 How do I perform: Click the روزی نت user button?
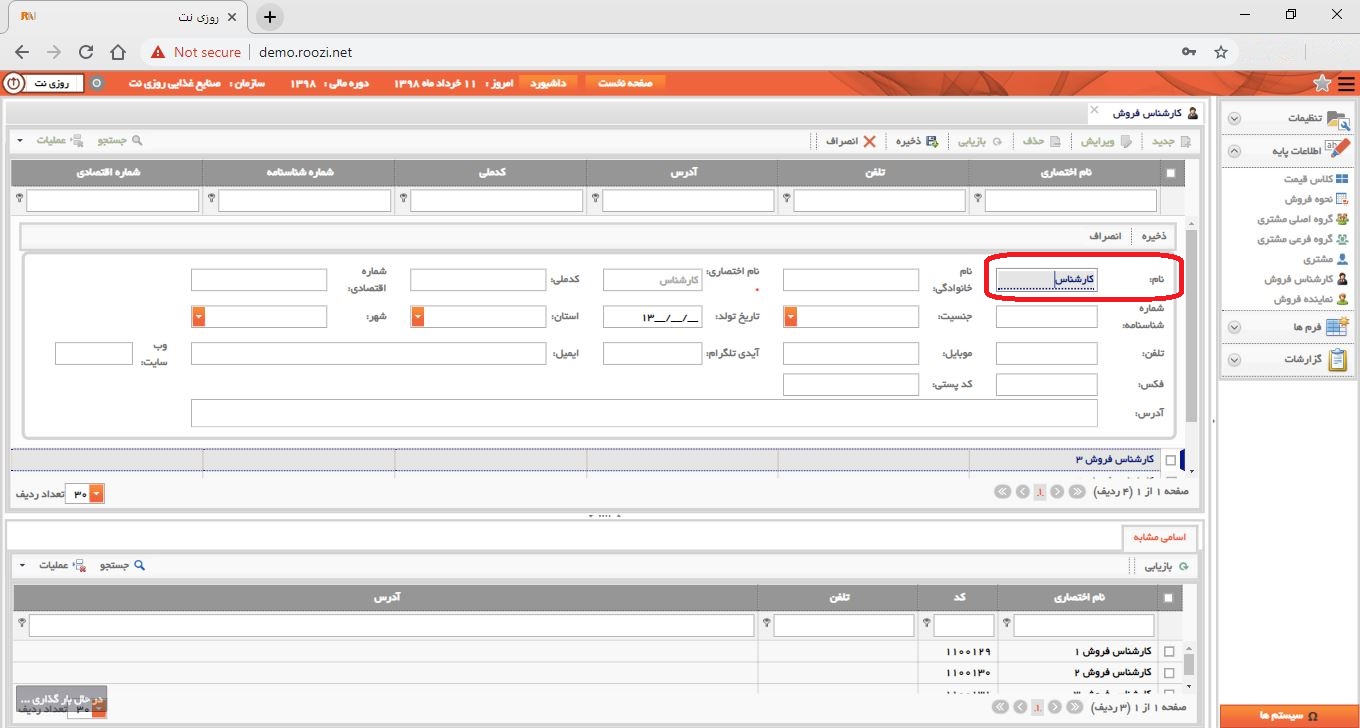56,83
